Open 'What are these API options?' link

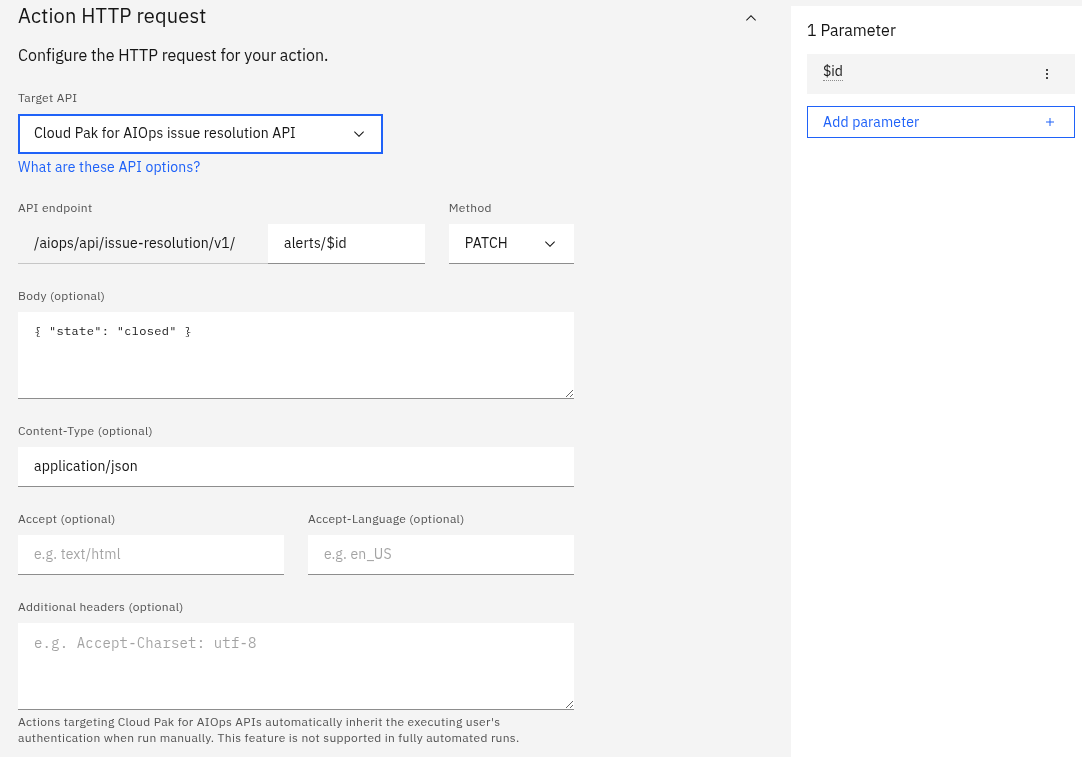click(x=109, y=167)
